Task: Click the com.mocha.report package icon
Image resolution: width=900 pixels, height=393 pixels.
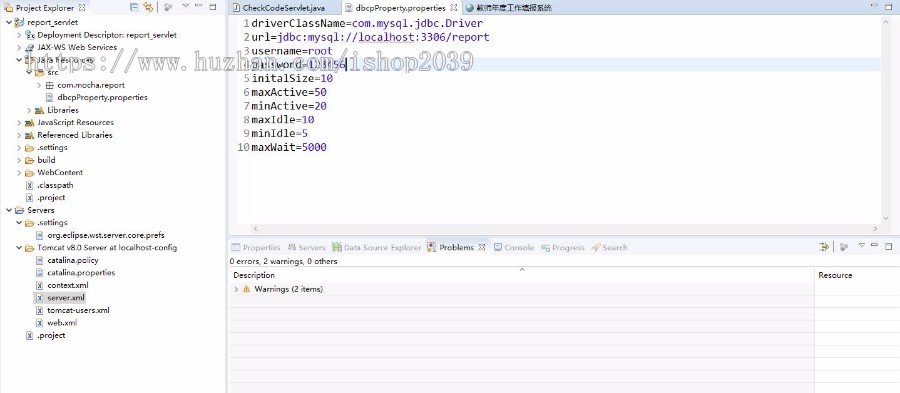Action: tap(49, 85)
